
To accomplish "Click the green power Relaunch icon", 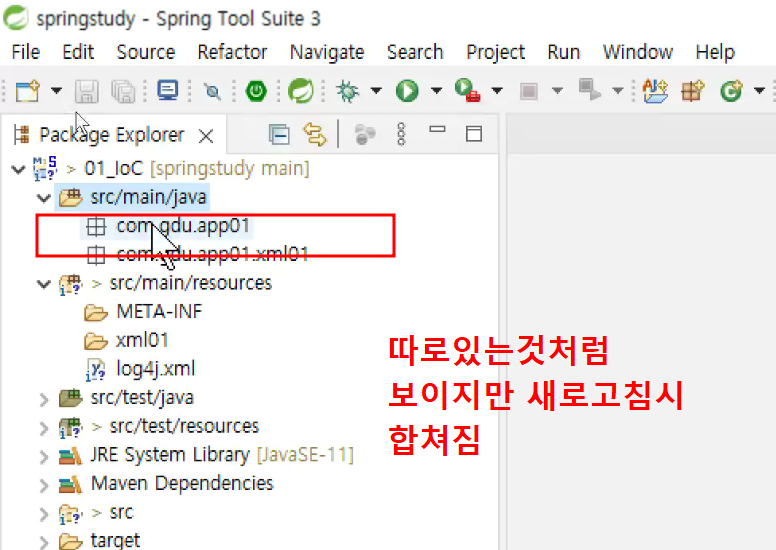I will click(x=256, y=91).
